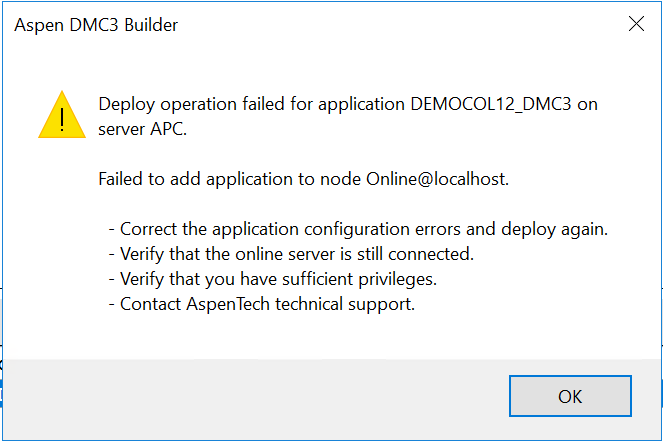Click the word 'connected' in the message
663x442 pixels.
tap(431, 254)
